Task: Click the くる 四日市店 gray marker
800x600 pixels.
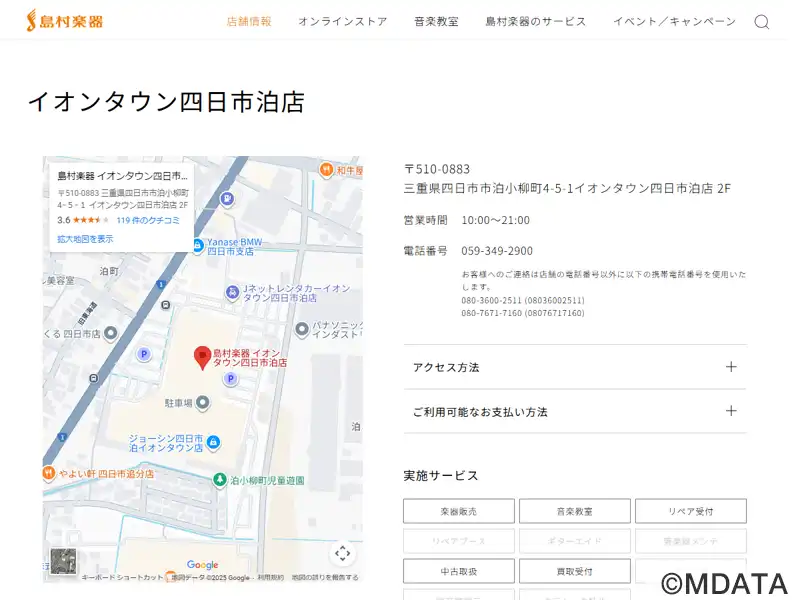Action: click(x=110, y=334)
